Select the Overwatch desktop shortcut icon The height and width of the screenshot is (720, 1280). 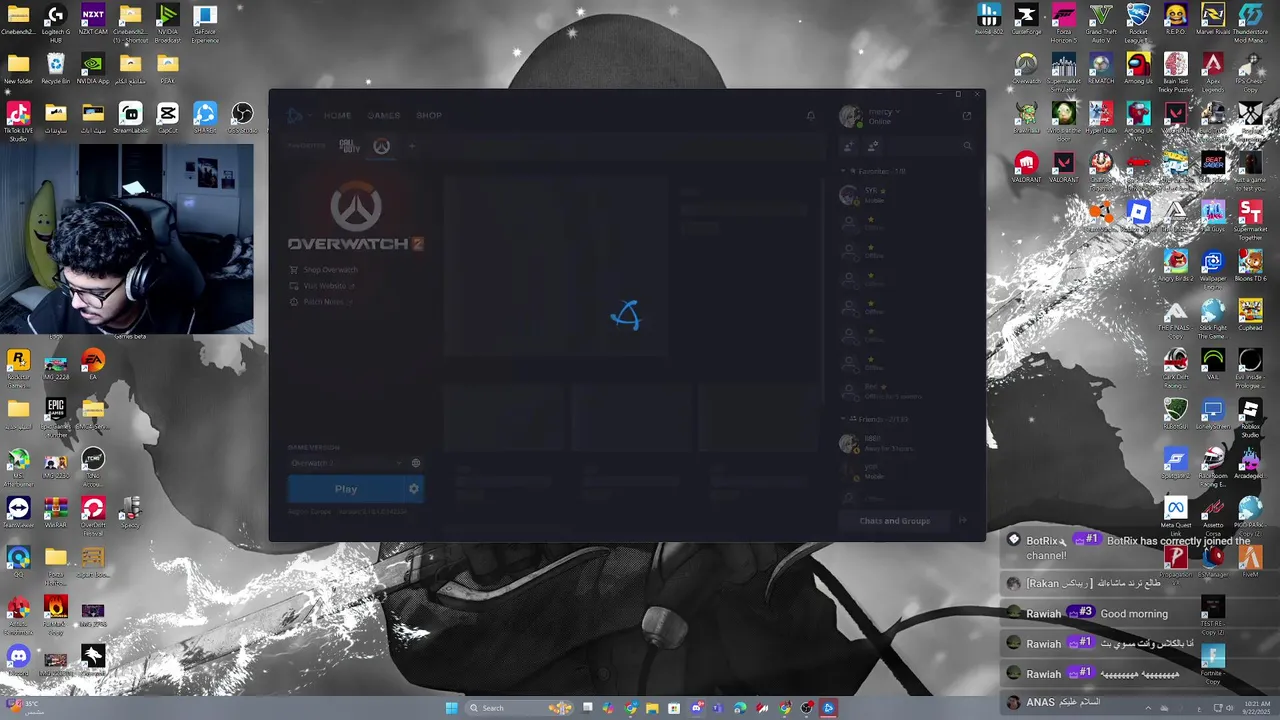tap(1027, 69)
